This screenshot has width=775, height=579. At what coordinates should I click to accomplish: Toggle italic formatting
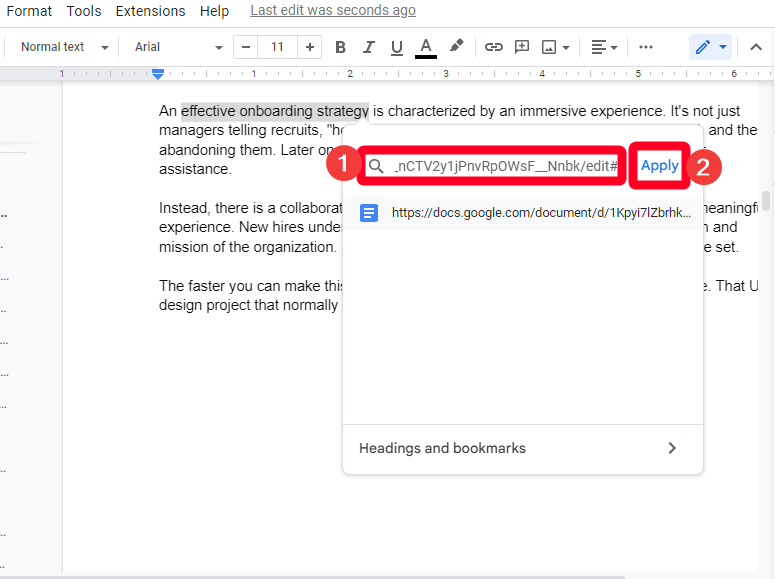369,47
